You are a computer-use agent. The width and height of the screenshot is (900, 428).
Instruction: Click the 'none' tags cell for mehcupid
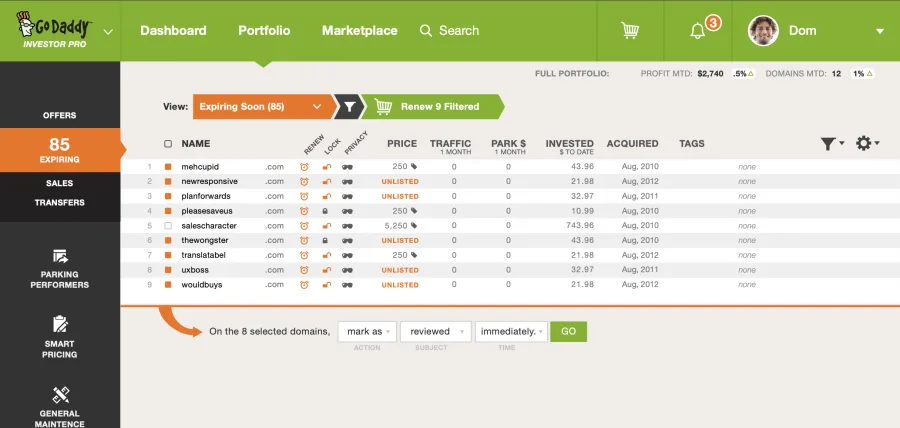click(747, 167)
